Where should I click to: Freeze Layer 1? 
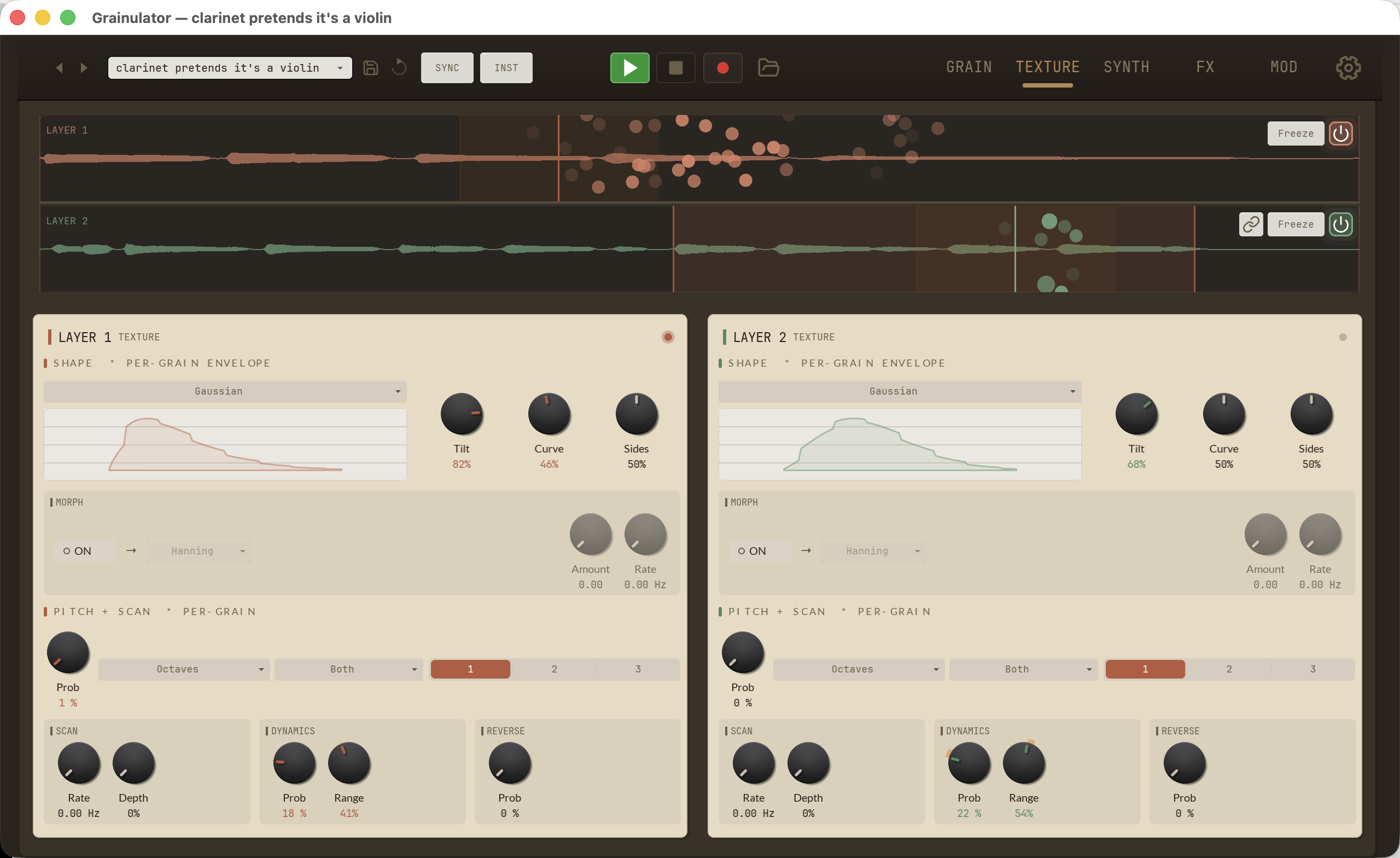[x=1296, y=134]
